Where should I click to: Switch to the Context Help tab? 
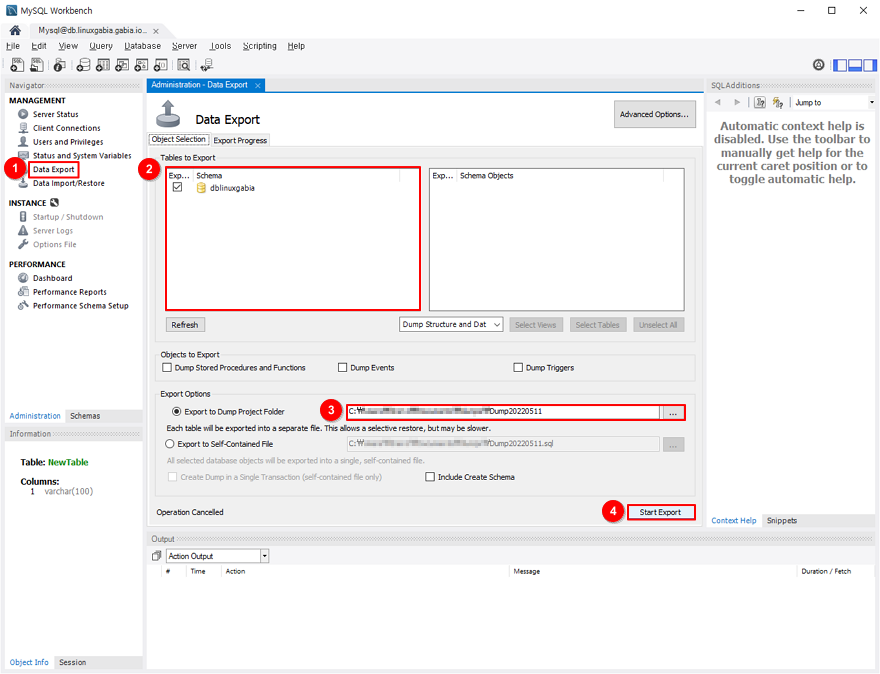pyautogui.click(x=734, y=521)
